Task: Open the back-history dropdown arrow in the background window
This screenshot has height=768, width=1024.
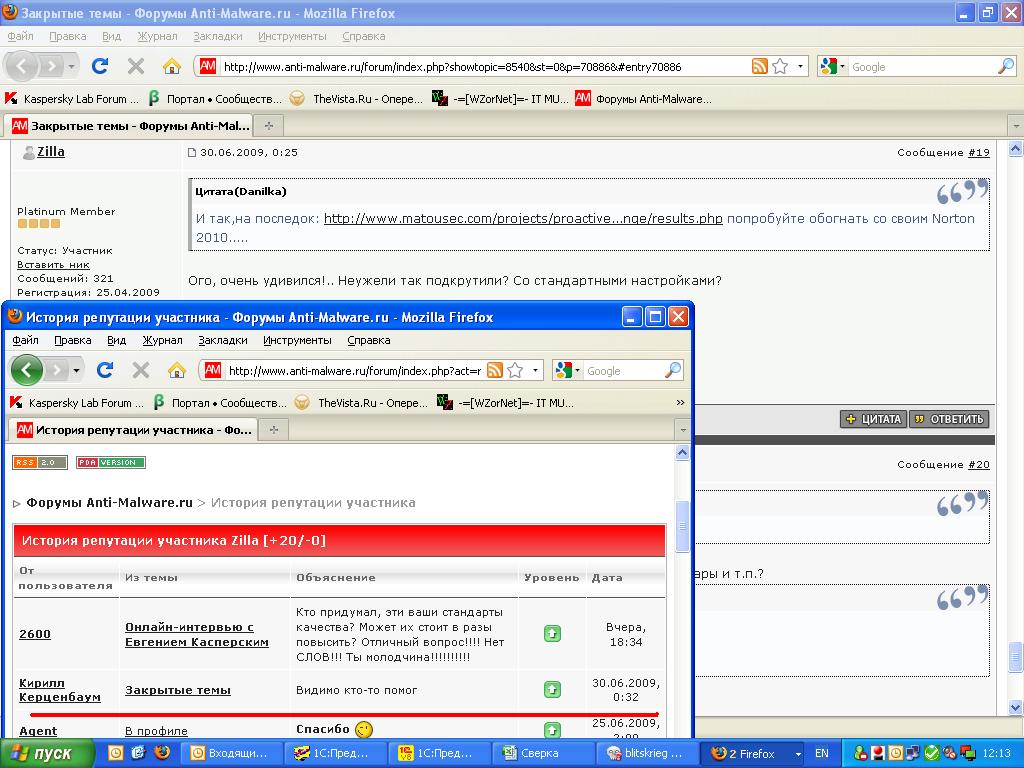Action: 71,66
